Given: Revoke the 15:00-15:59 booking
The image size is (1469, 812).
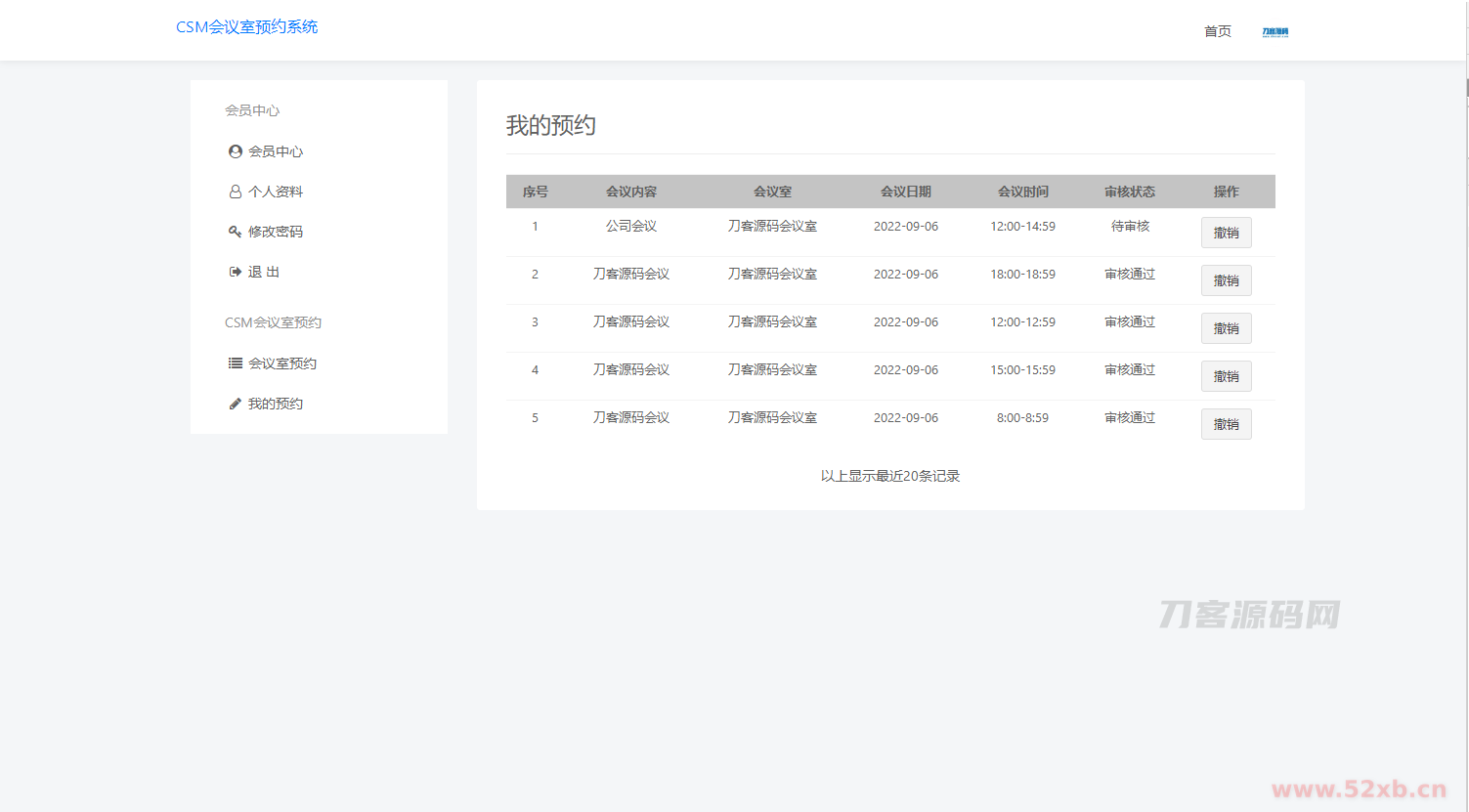Looking at the screenshot, I should point(1226,376).
